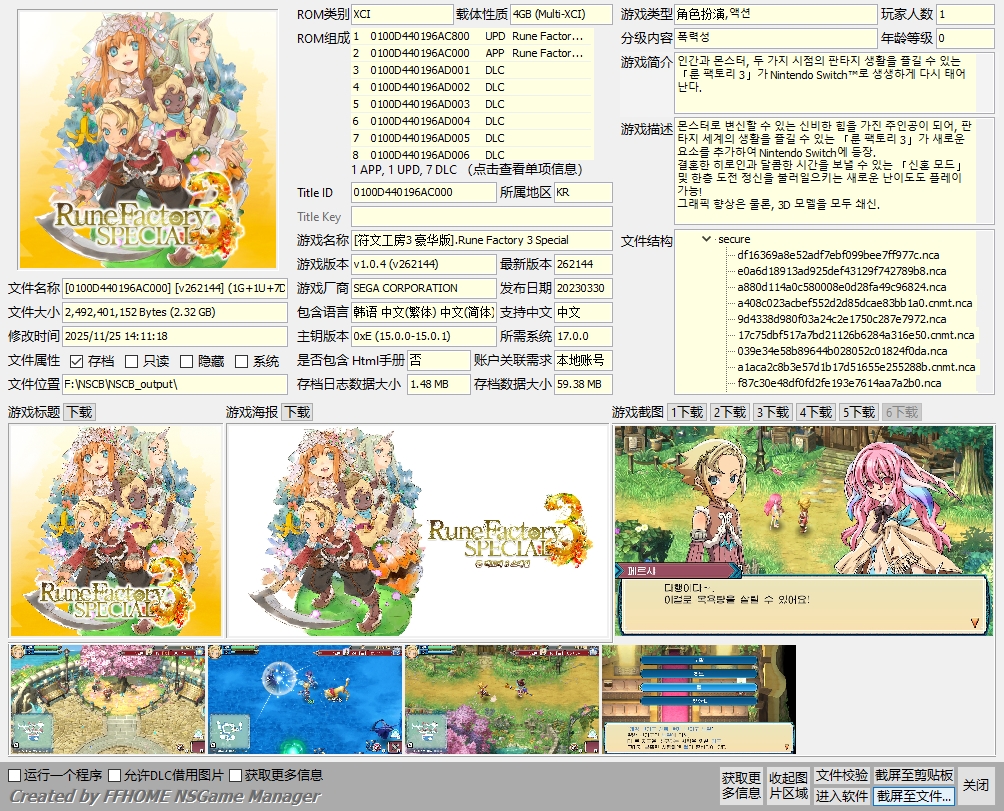
Task: Click the 文件位置 F:\NSCB\NSCB_output\ field
Action: 175,384
